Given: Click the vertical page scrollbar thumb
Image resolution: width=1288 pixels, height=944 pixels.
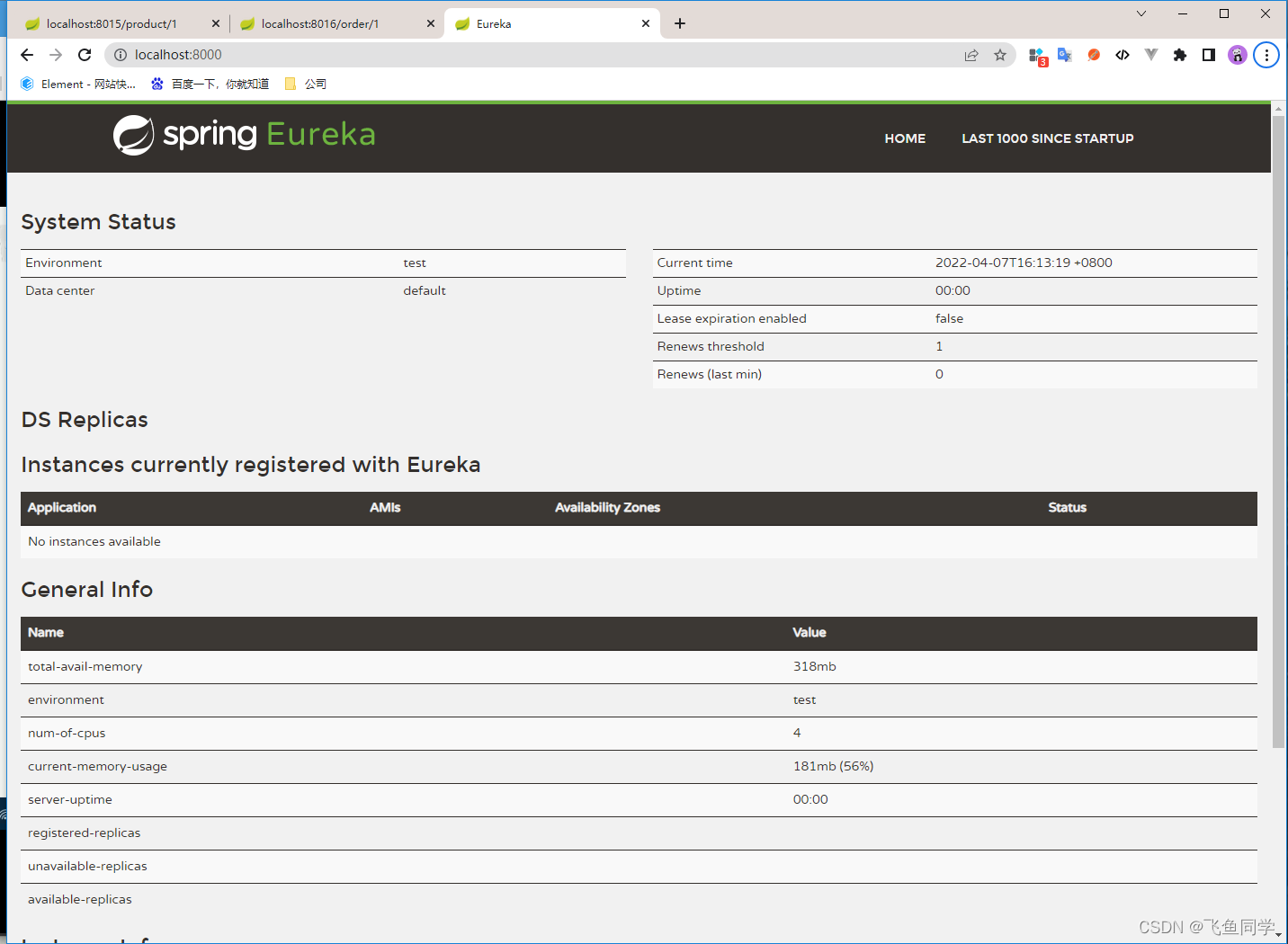Looking at the screenshot, I should tap(1278, 432).
